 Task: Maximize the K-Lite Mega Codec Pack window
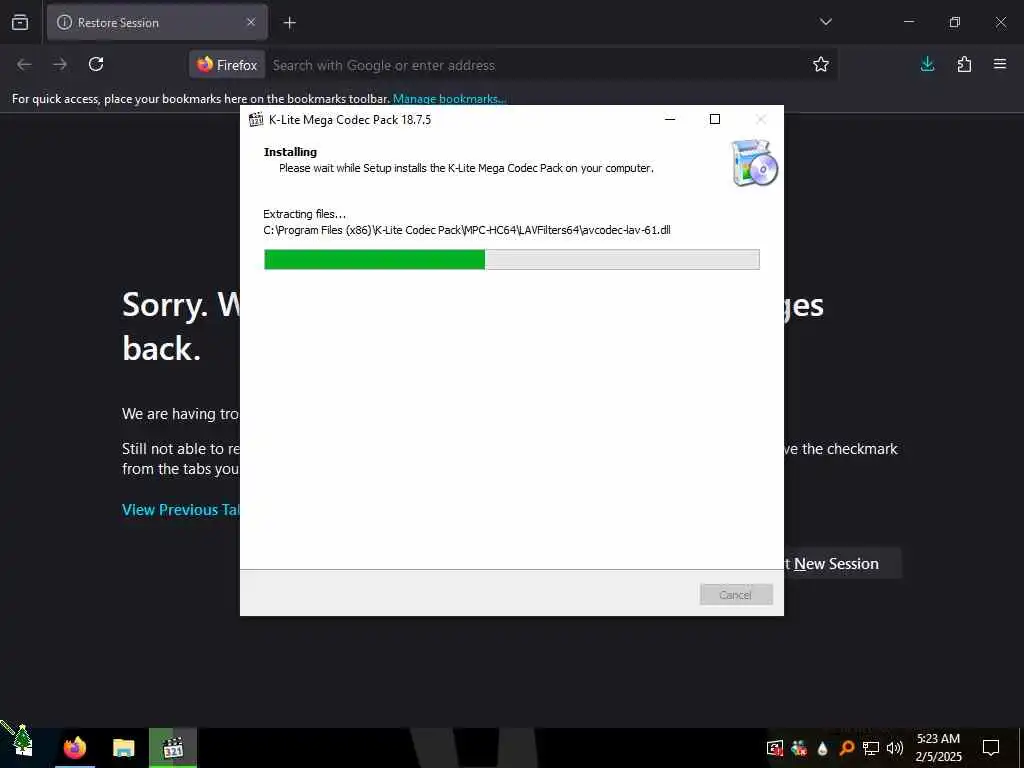tap(714, 119)
